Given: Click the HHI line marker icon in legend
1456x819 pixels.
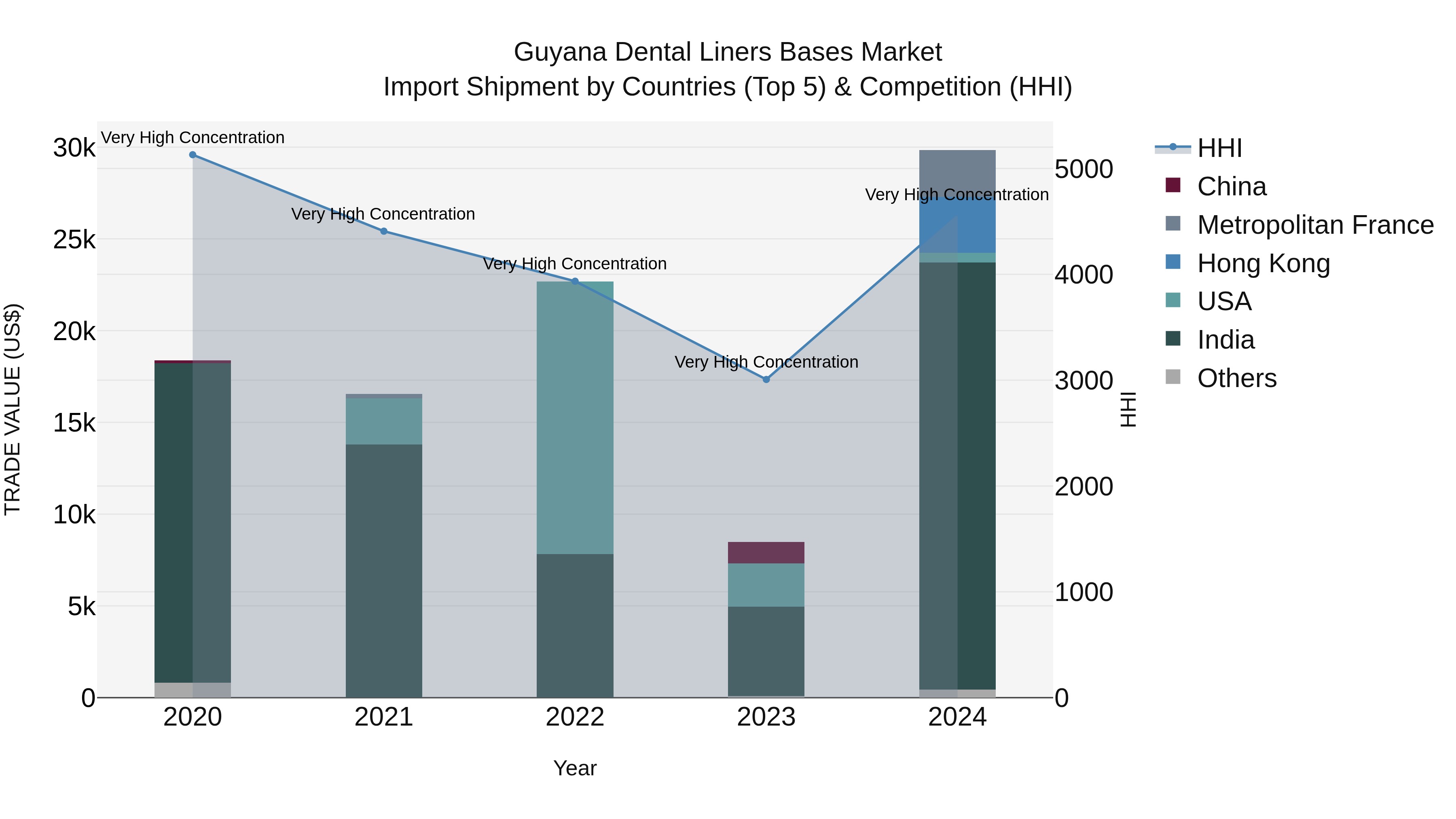Looking at the screenshot, I should tap(1173, 147).
